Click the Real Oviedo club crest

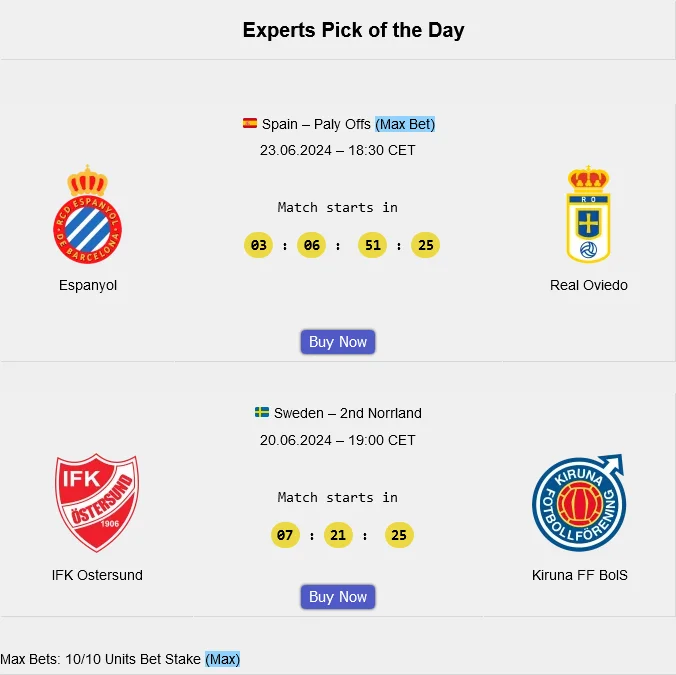click(588, 215)
